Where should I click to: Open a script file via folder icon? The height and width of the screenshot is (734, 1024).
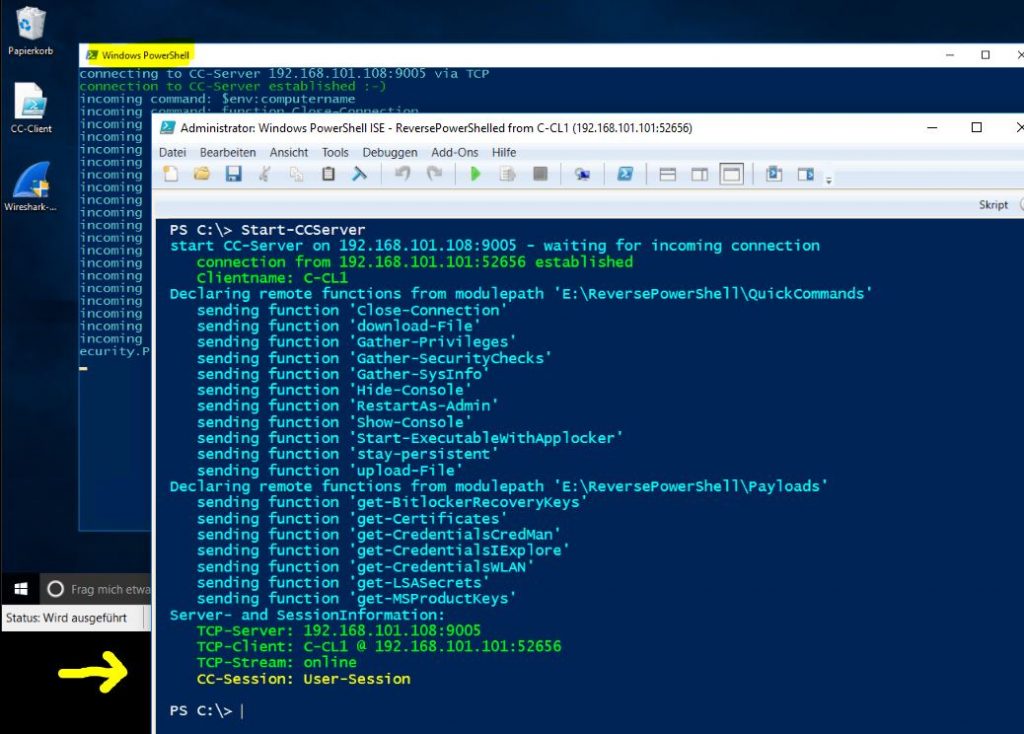(x=202, y=174)
